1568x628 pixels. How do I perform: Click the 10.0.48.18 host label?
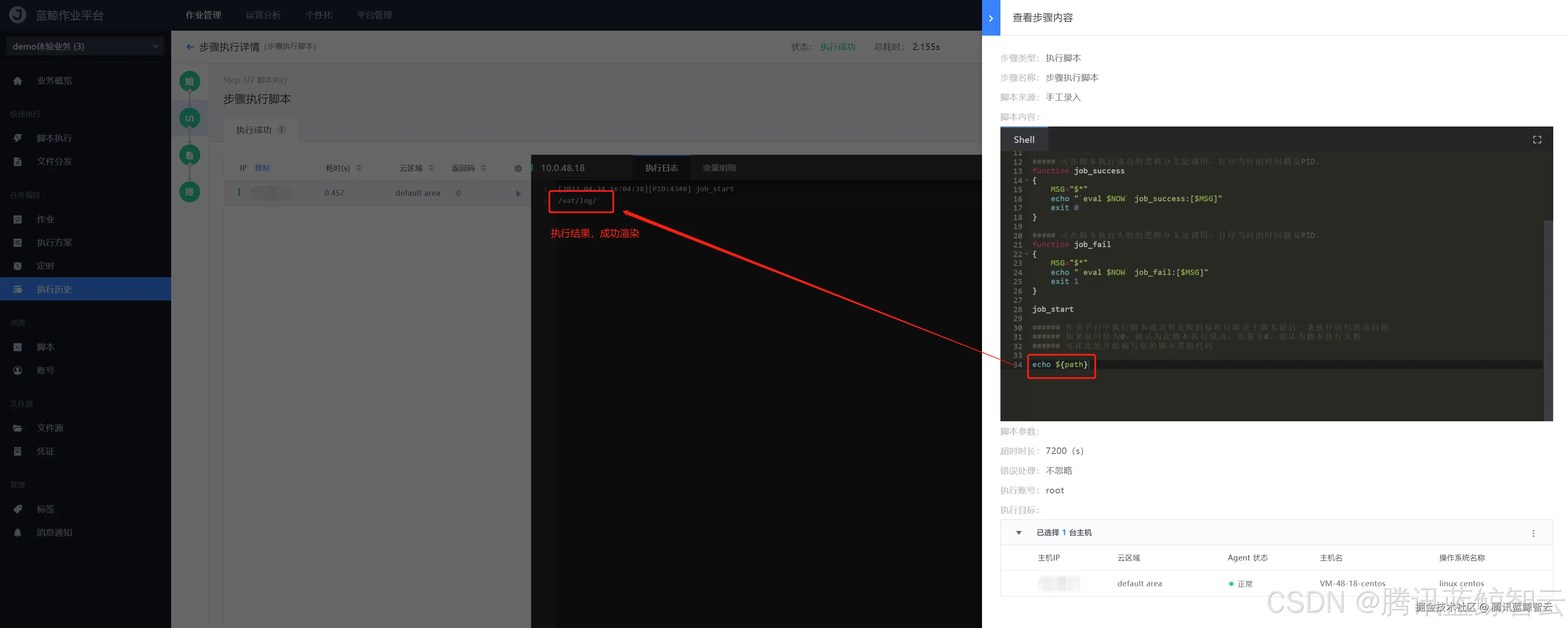(x=562, y=168)
